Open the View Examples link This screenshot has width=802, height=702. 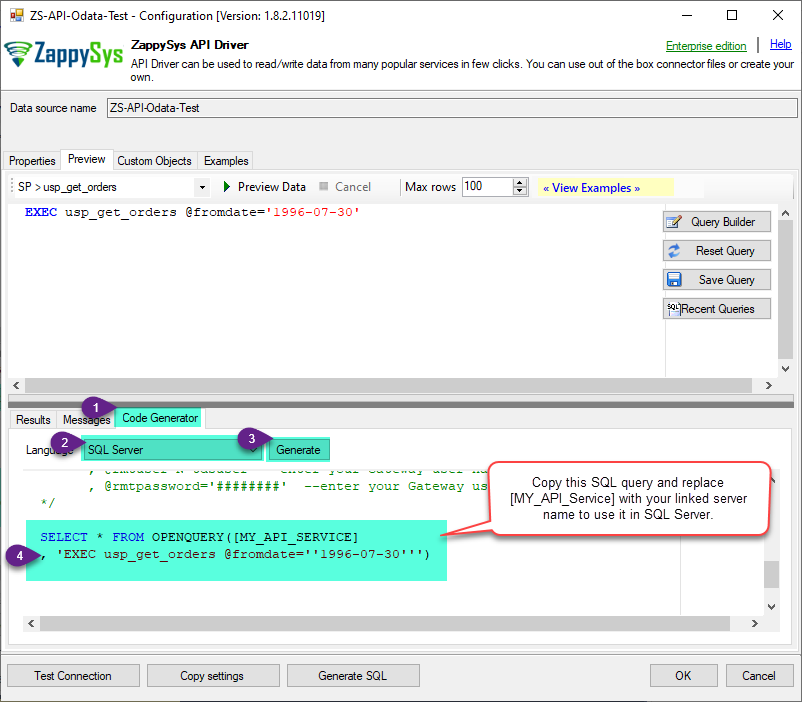pos(591,188)
